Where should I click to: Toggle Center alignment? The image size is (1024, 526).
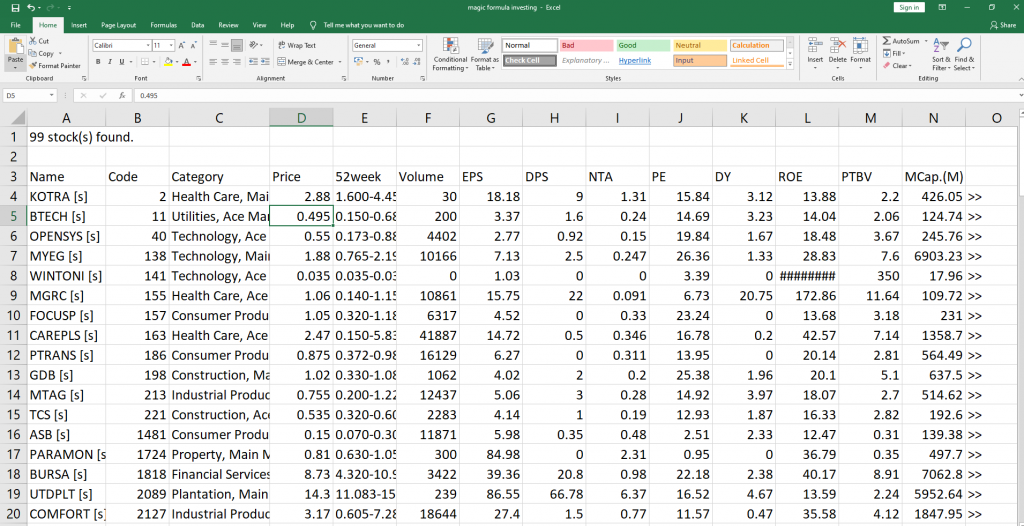[x=225, y=62]
